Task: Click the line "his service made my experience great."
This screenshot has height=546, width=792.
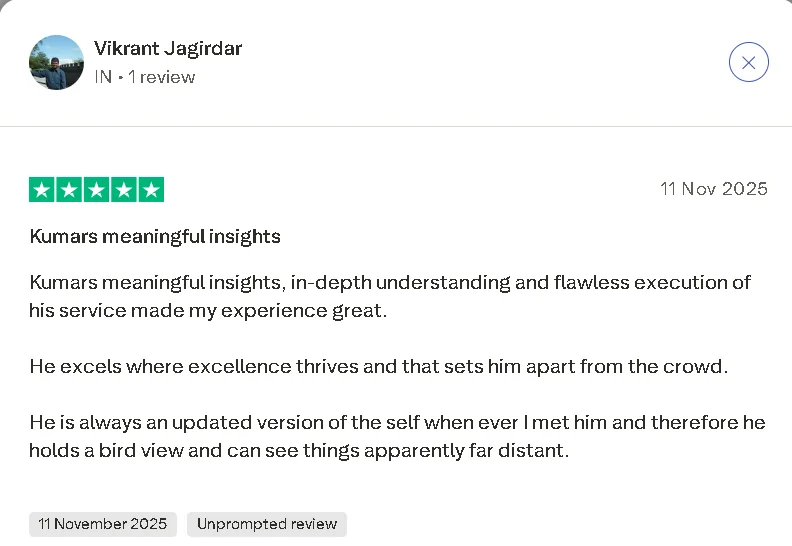Action: [208, 311]
